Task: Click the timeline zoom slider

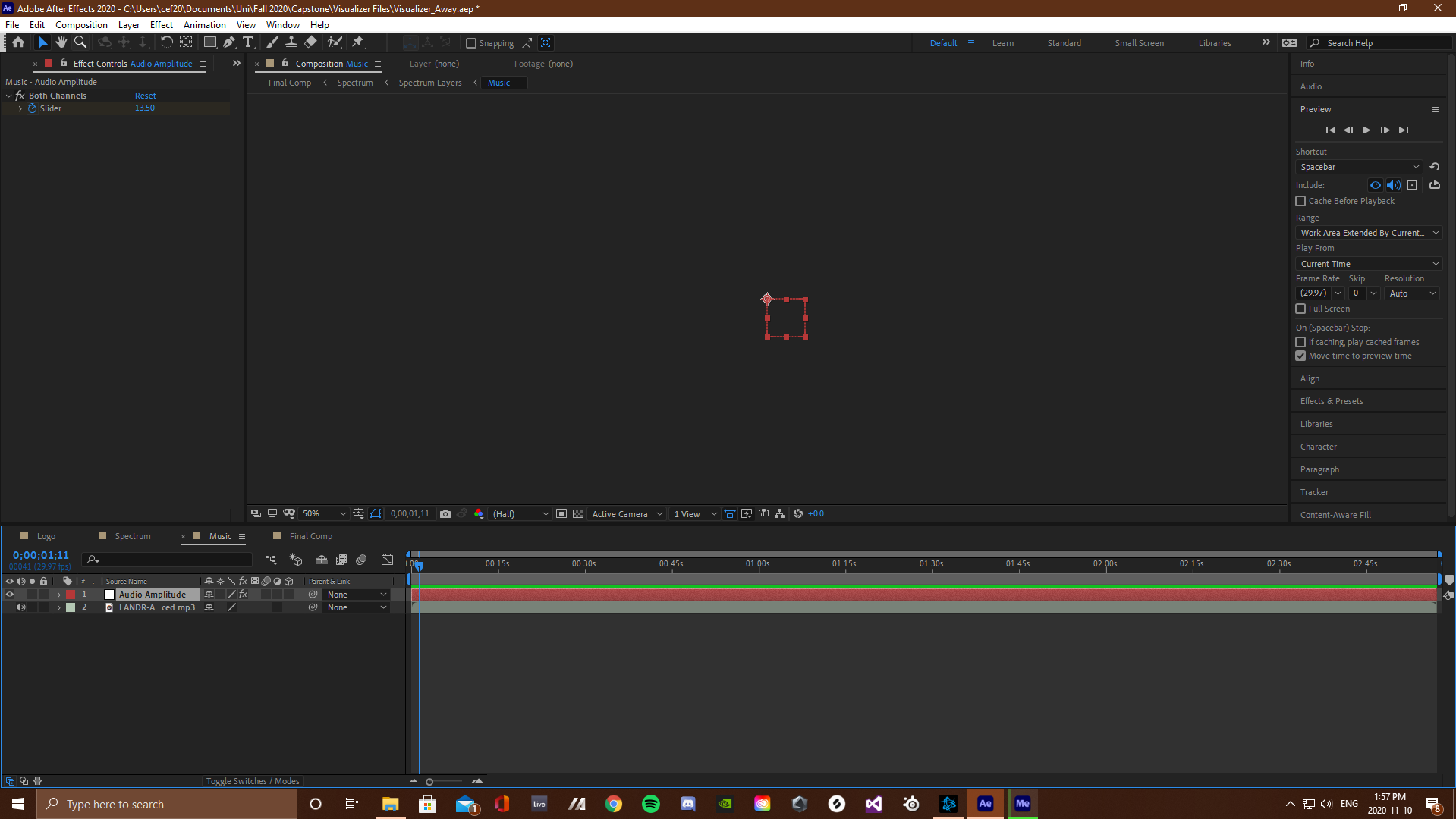Action: pyautogui.click(x=429, y=782)
